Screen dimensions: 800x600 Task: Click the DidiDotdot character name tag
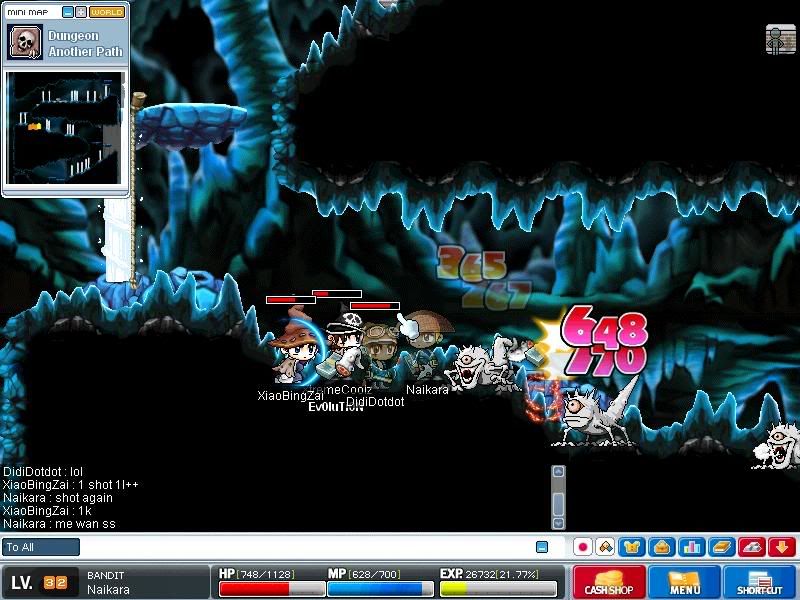[x=376, y=402]
